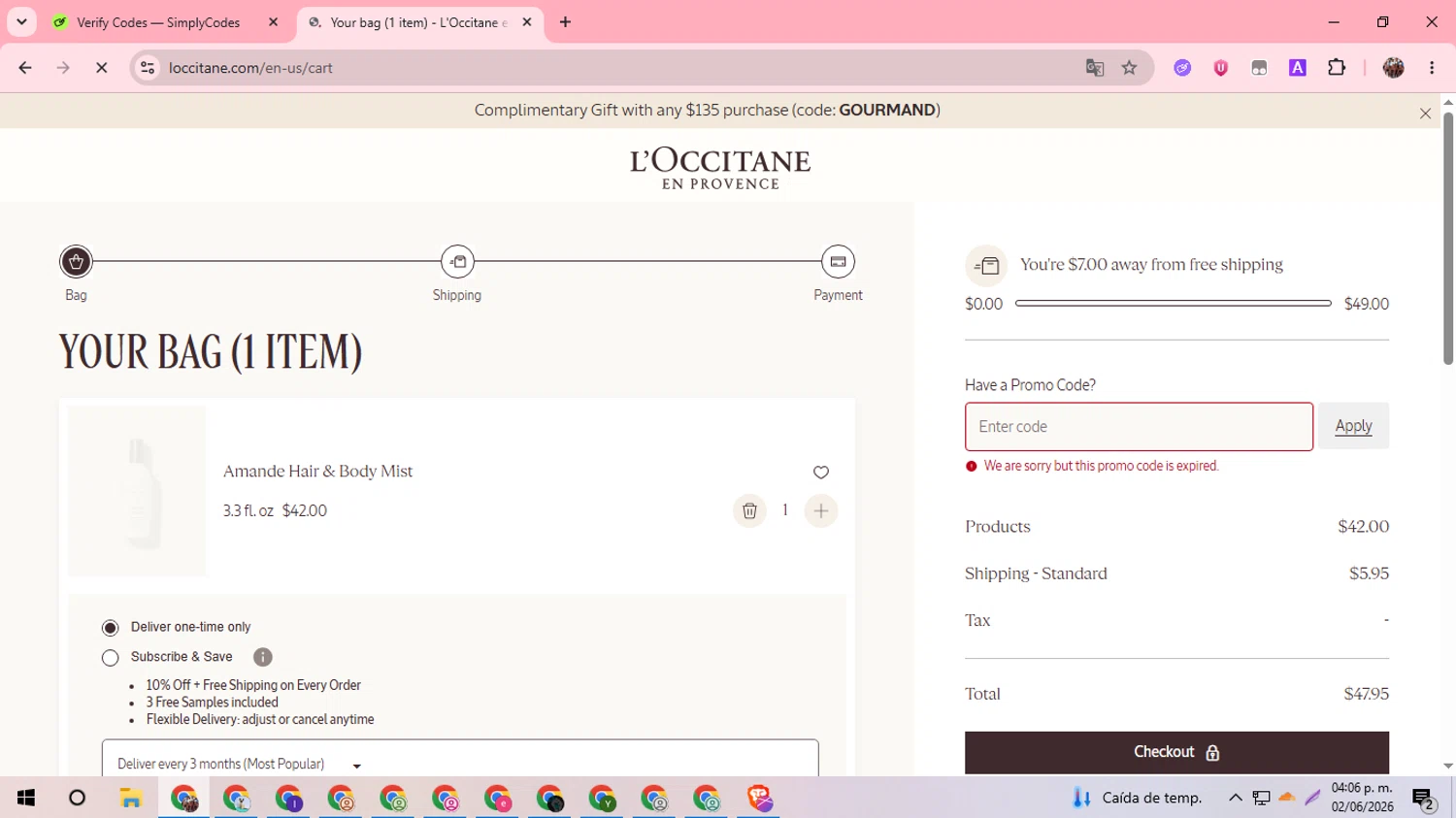Select Deliver one-time only radio

tap(111, 628)
